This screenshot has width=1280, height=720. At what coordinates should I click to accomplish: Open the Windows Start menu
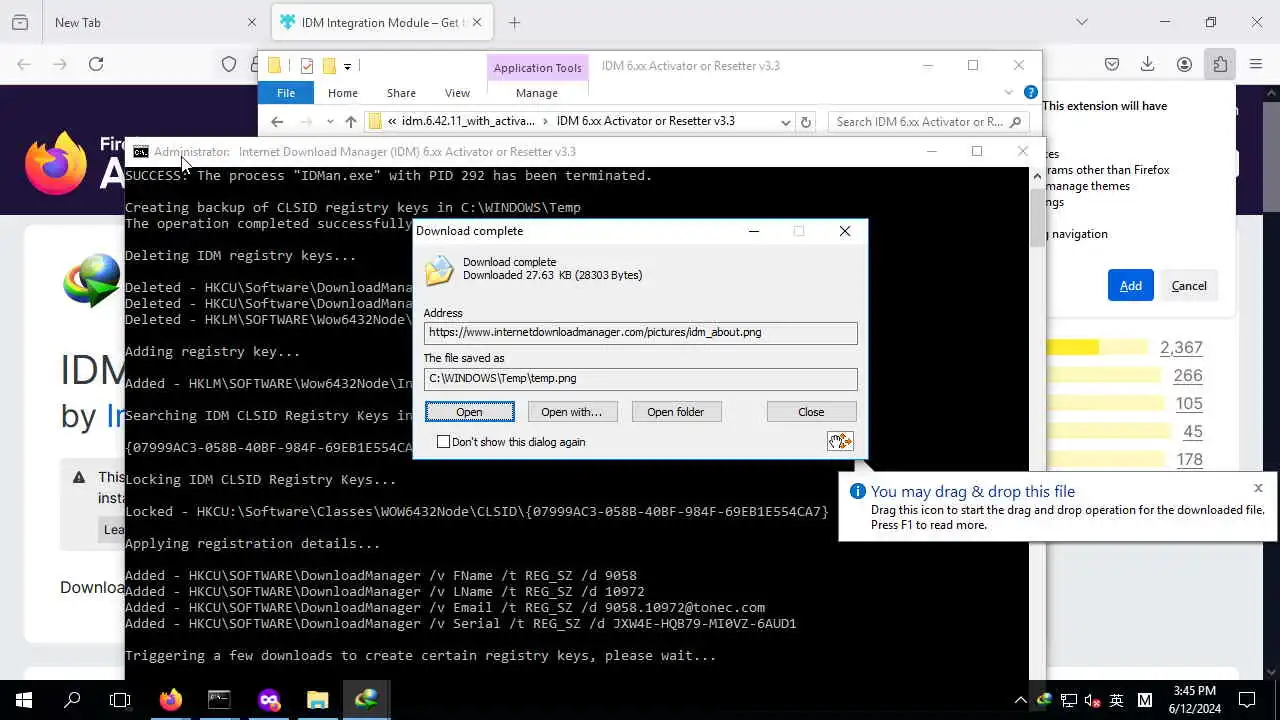coord(24,700)
